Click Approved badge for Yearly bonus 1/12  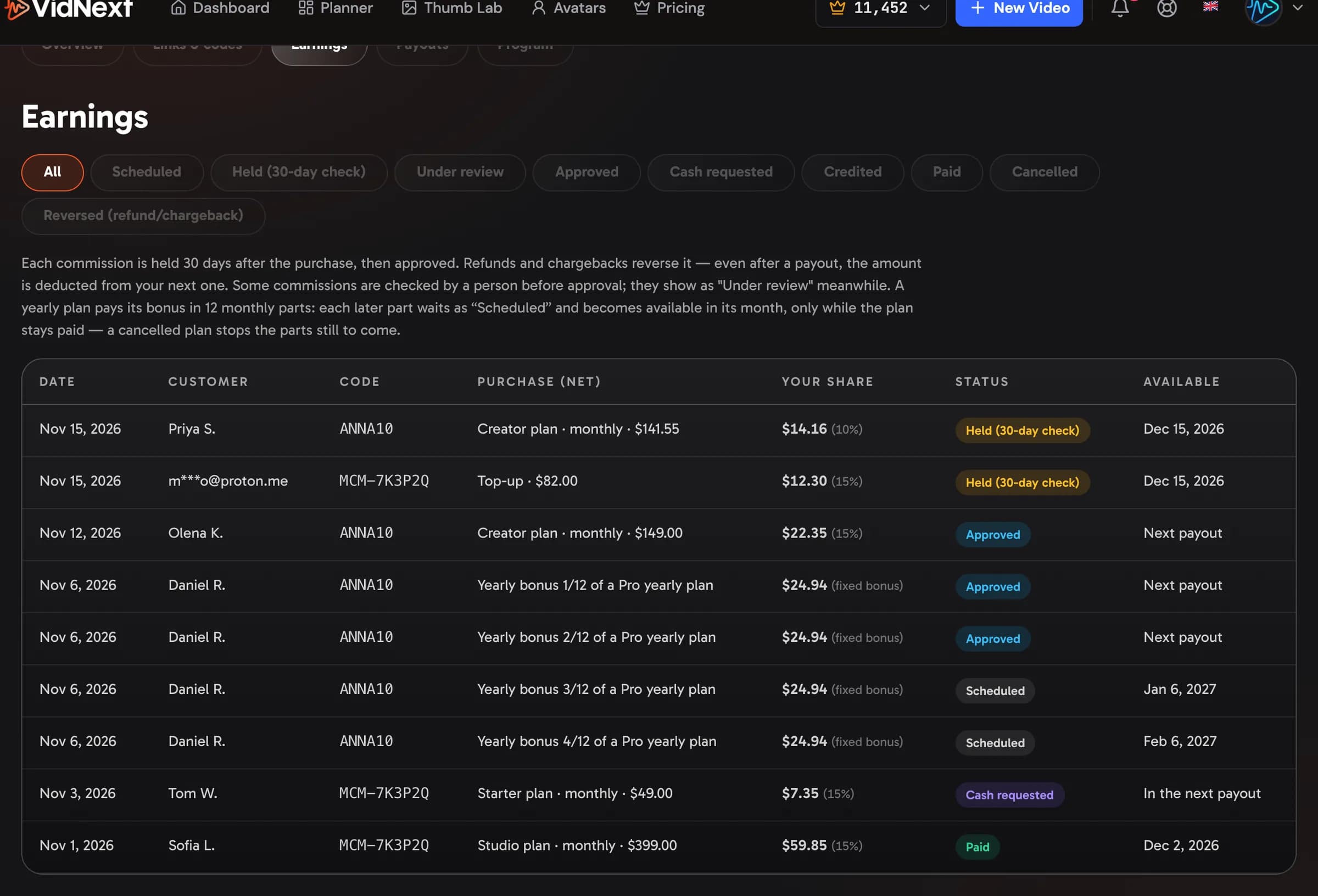tap(992, 587)
